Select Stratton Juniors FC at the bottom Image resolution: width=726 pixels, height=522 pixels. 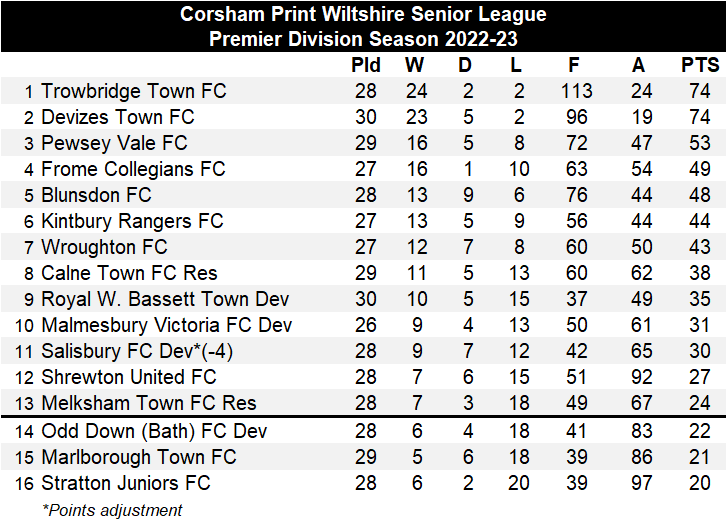[126, 483]
